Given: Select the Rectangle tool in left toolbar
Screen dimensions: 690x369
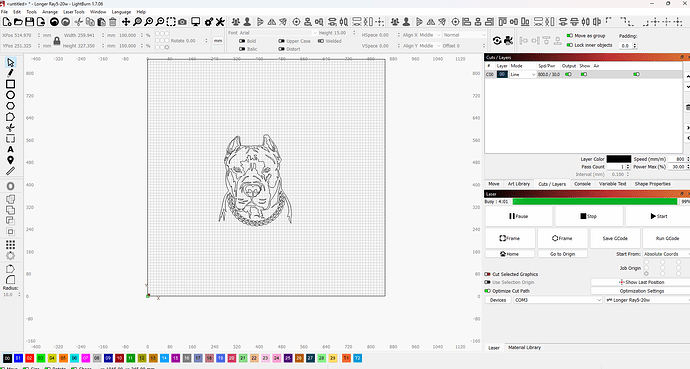Looking at the screenshot, I should pos(11,84).
